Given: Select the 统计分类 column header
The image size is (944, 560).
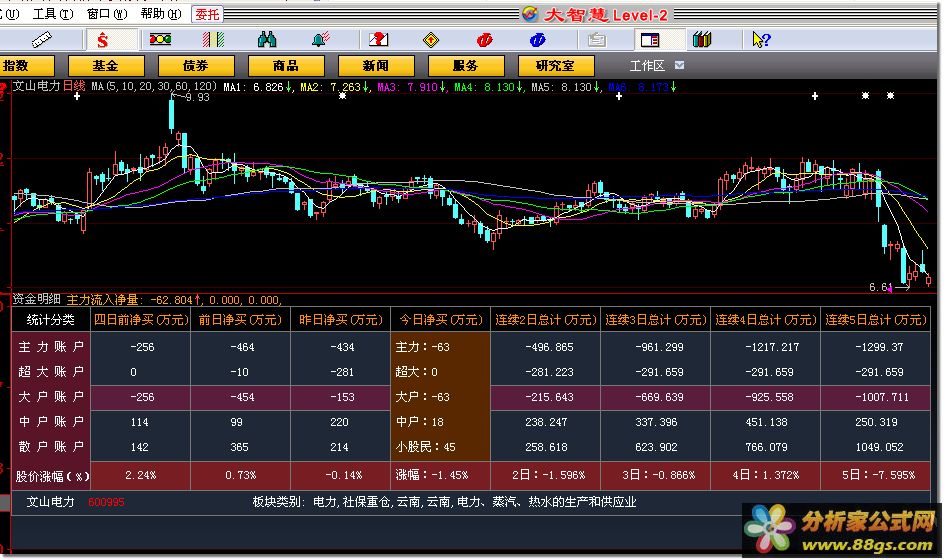Looking at the screenshot, I should point(51,320).
